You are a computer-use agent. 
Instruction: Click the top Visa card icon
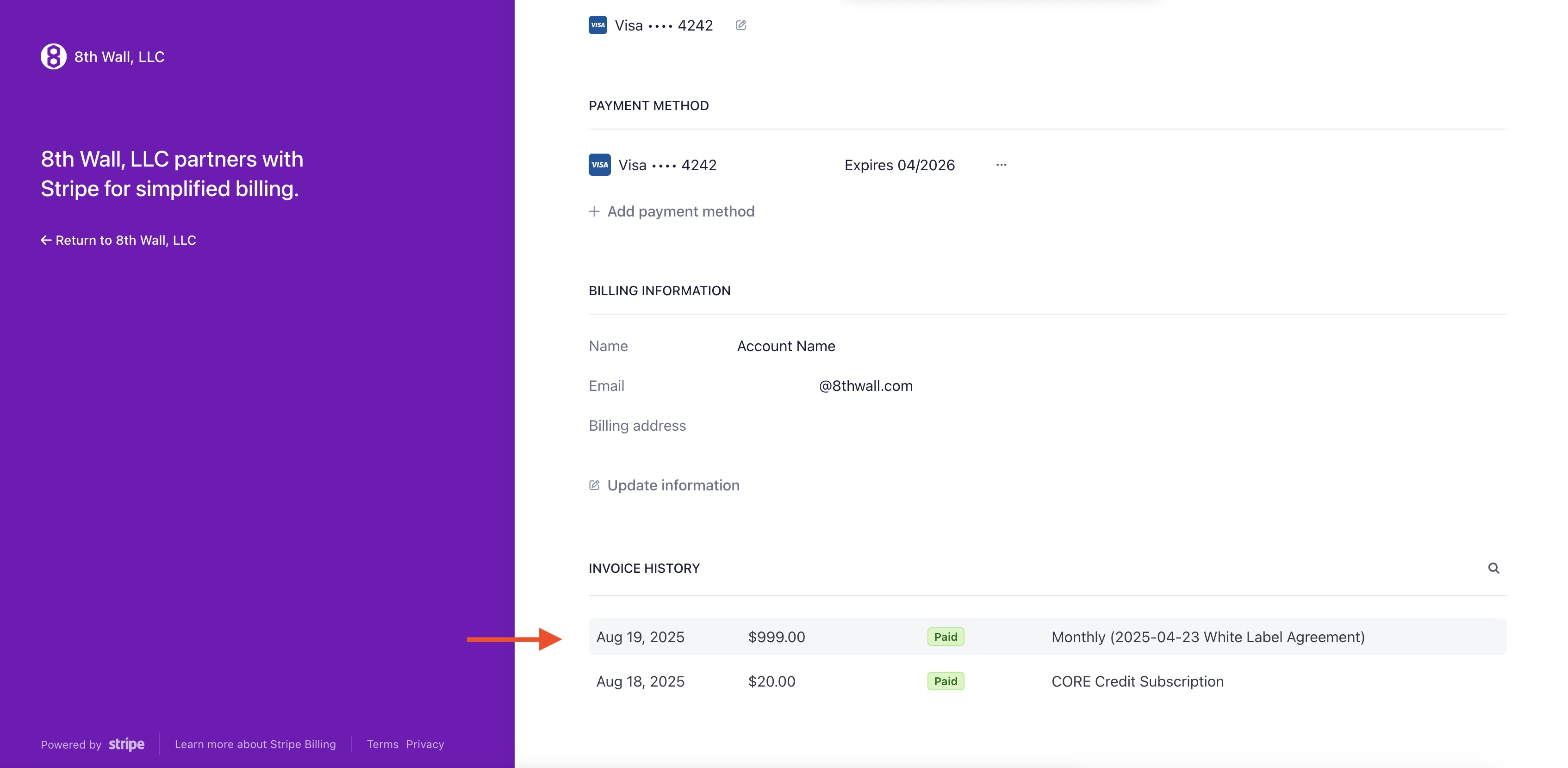tap(598, 25)
